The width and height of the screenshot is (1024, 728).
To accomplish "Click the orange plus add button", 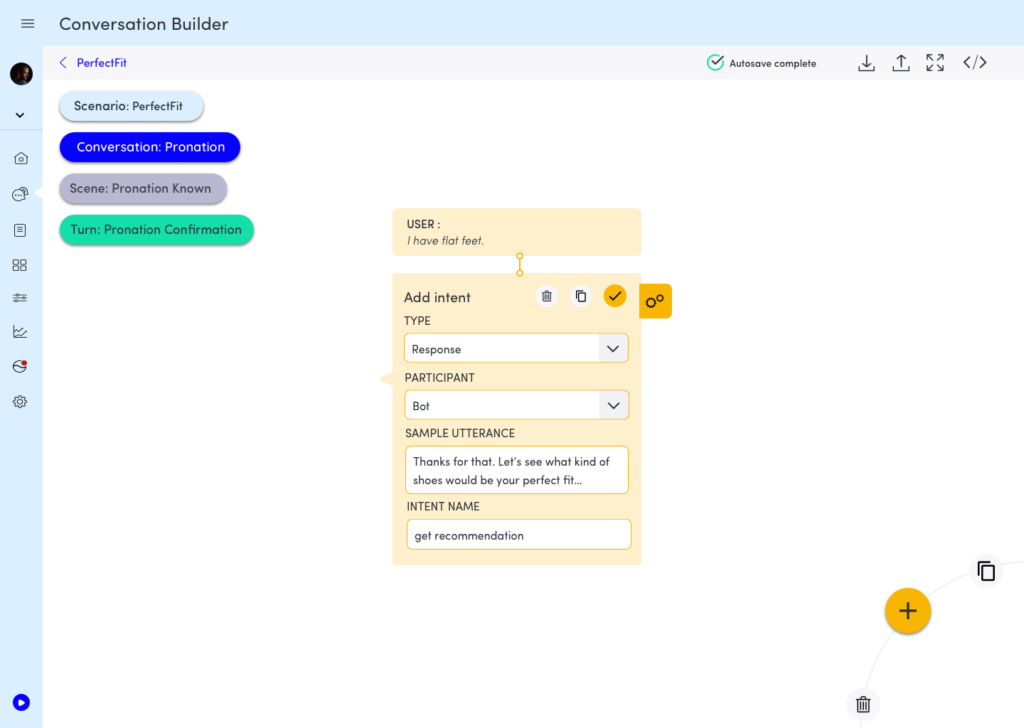I will pos(908,611).
